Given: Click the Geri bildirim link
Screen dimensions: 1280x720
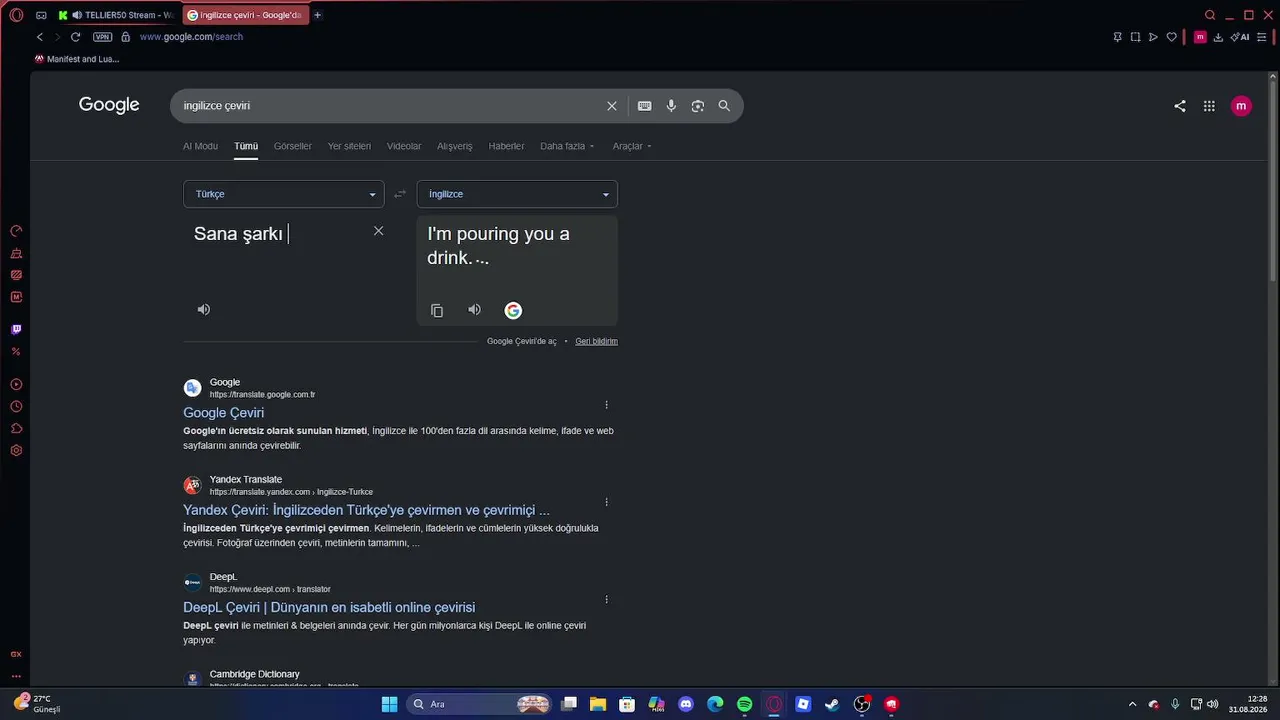Looking at the screenshot, I should click(596, 341).
